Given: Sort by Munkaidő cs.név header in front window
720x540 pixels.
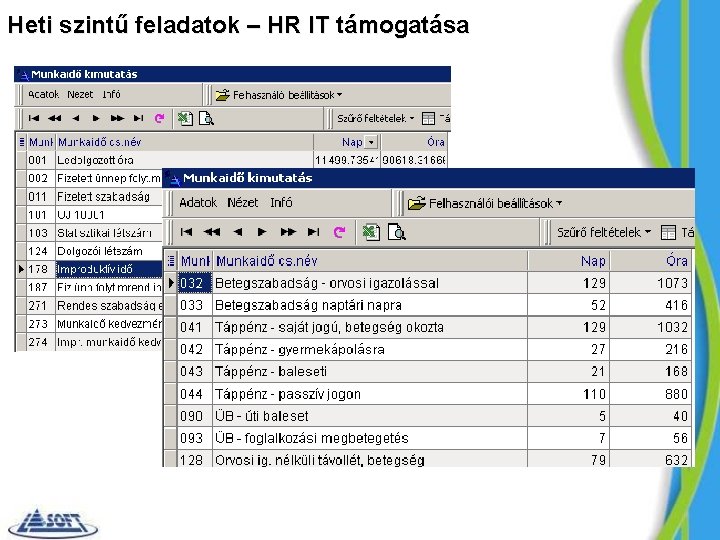Looking at the screenshot, I should 370,261.
